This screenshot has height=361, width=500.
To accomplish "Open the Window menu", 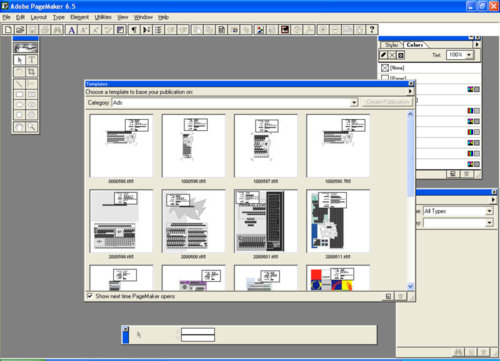I will 143,17.
